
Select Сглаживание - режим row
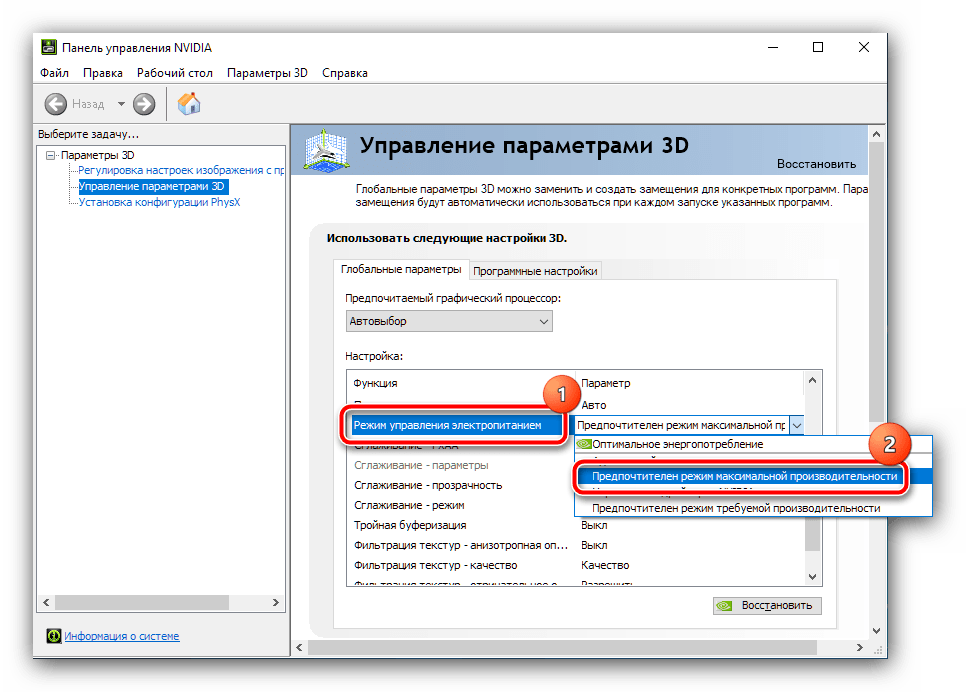pos(409,505)
